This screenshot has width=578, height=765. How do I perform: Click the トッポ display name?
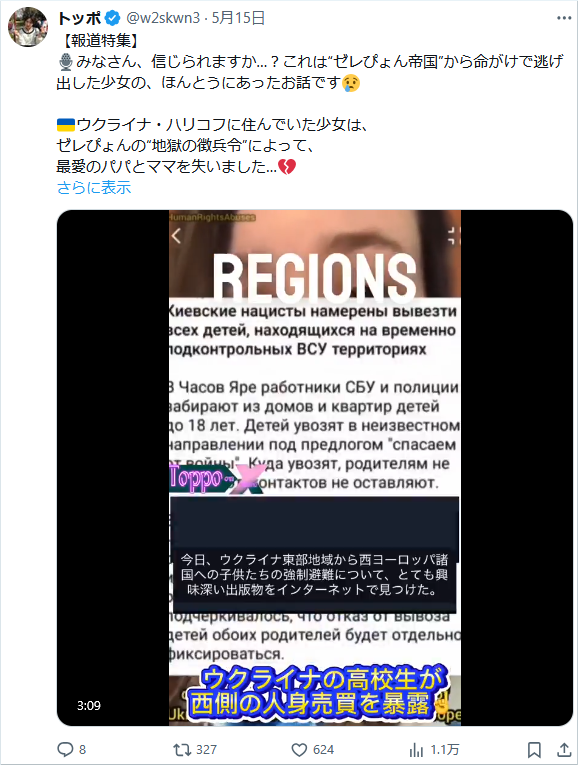click(79, 18)
